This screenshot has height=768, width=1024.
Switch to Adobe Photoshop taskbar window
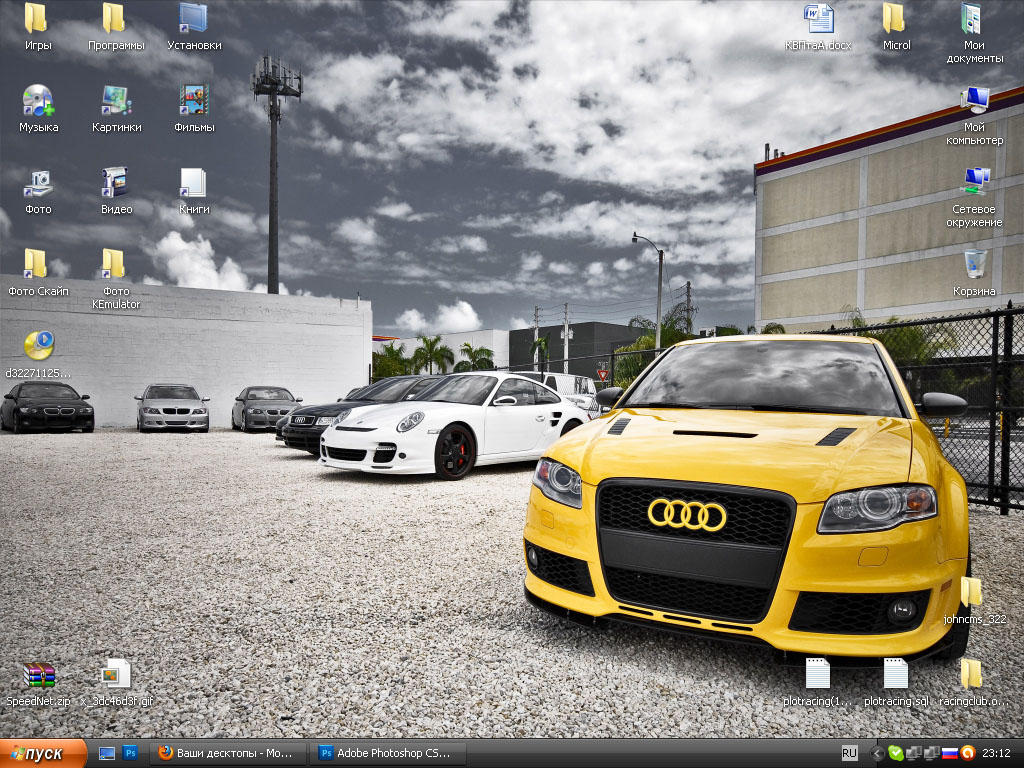pyautogui.click(x=385, y=753)
